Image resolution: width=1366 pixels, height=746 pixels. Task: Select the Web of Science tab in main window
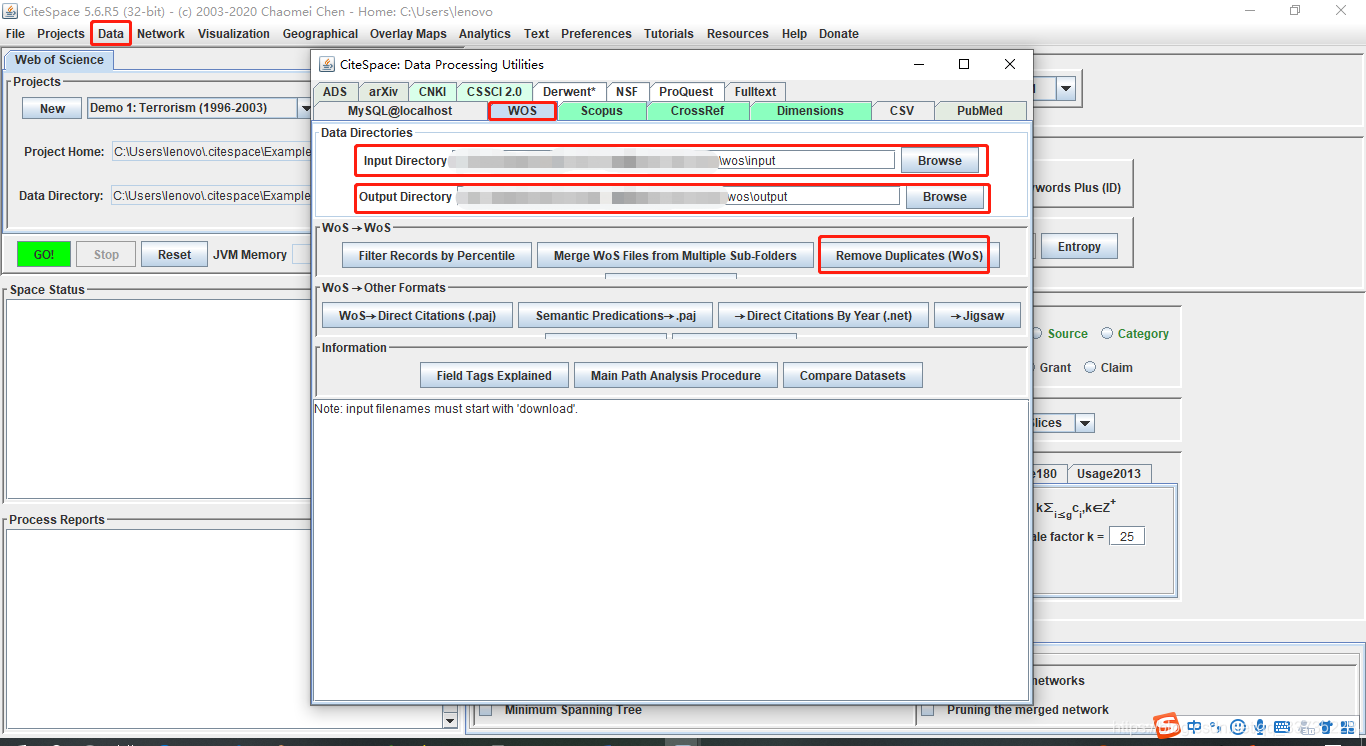59,60
